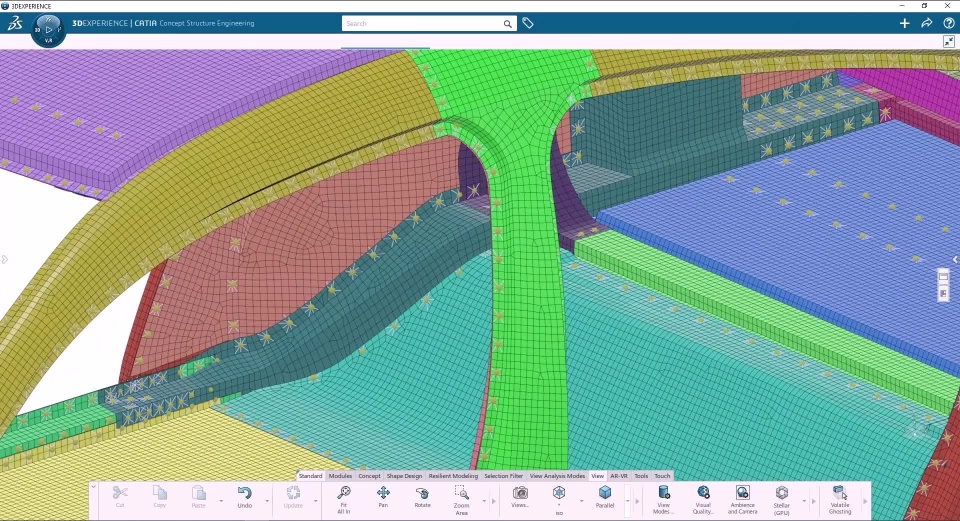960x521 pixels.
Task: Click the share arrow icon
Action: click(x=926, y=23)
